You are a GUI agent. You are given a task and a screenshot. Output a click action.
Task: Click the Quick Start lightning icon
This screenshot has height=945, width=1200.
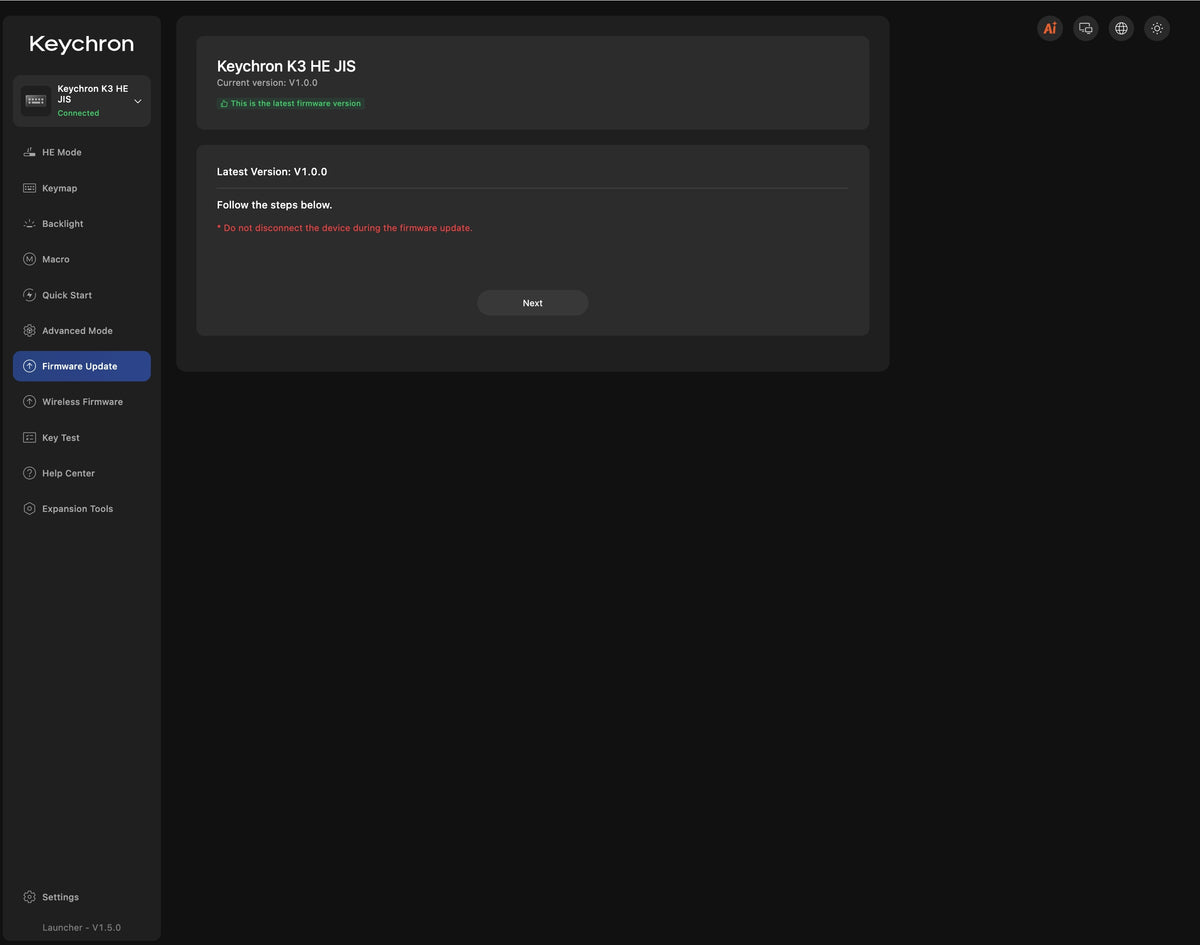pos(30,295)
